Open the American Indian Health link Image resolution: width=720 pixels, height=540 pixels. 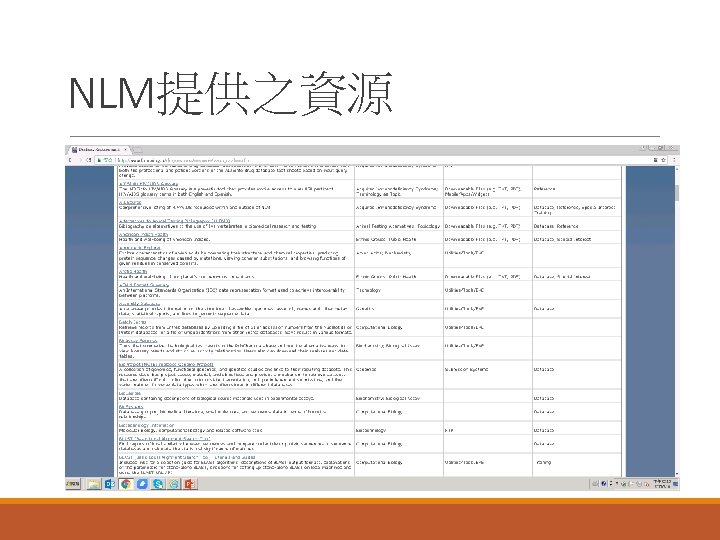pyautogui.click(x=143, y=234)
